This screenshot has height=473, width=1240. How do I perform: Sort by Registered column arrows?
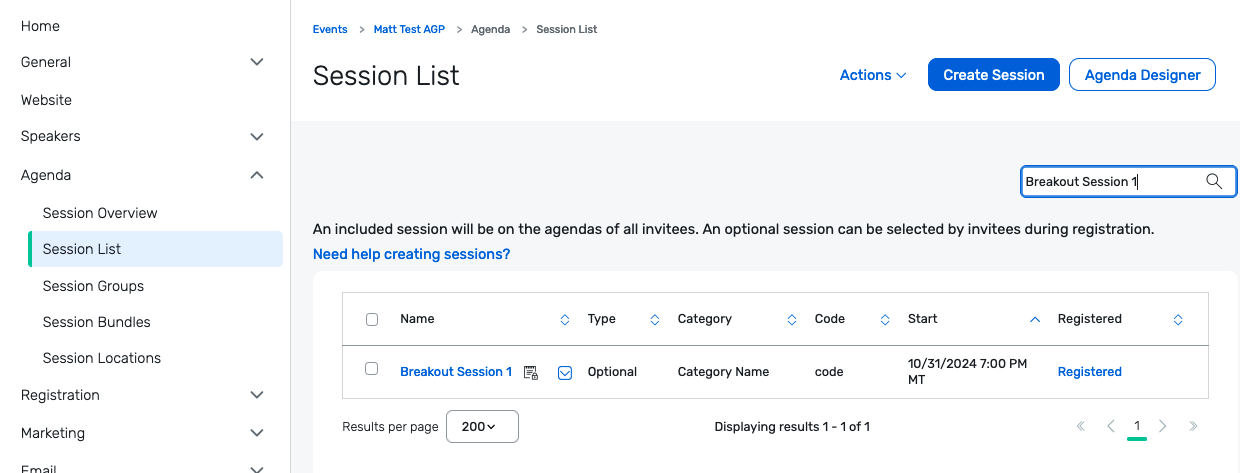(x=1178, y=319)
